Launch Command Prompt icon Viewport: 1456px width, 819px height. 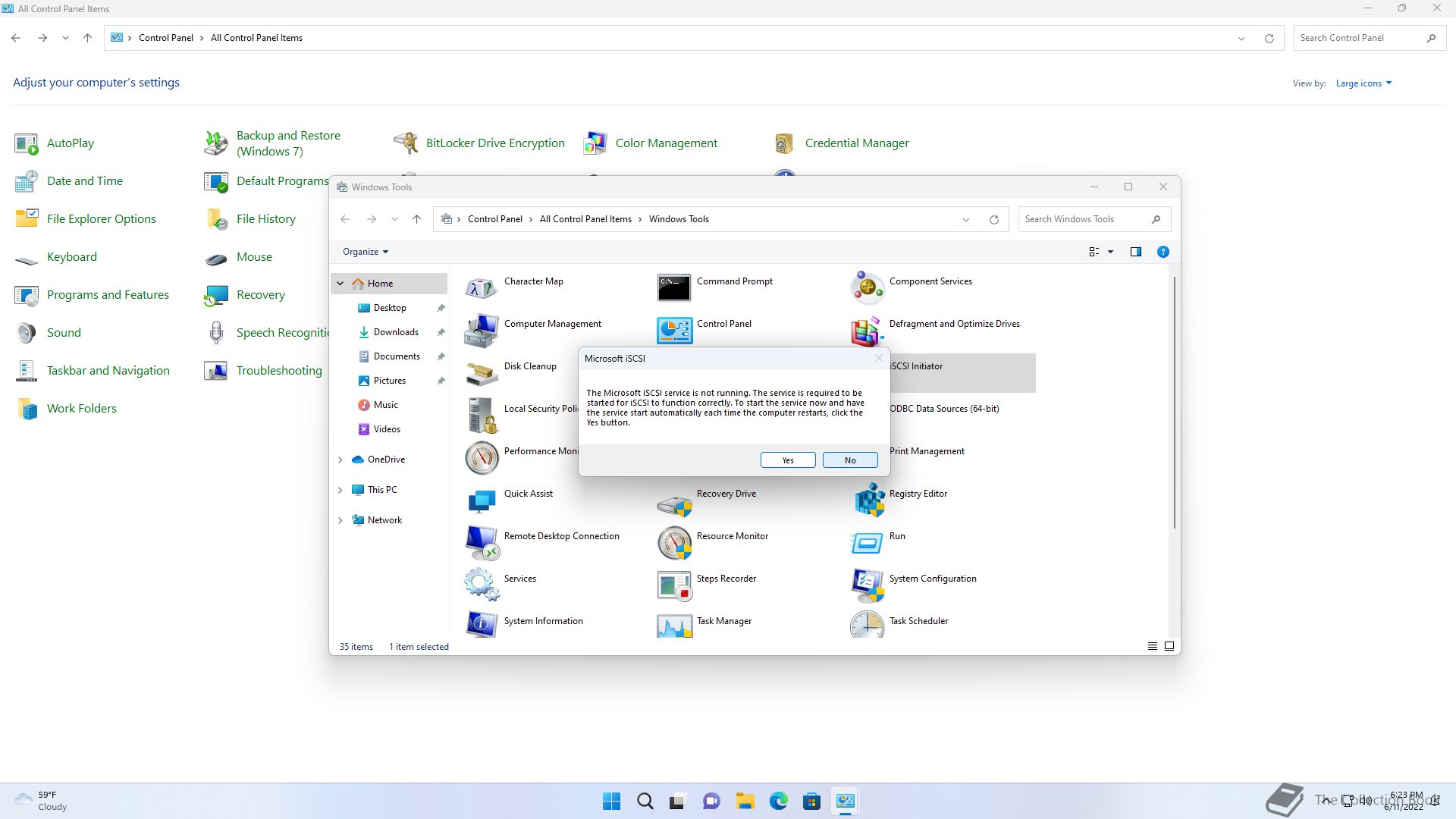point(674,288)
